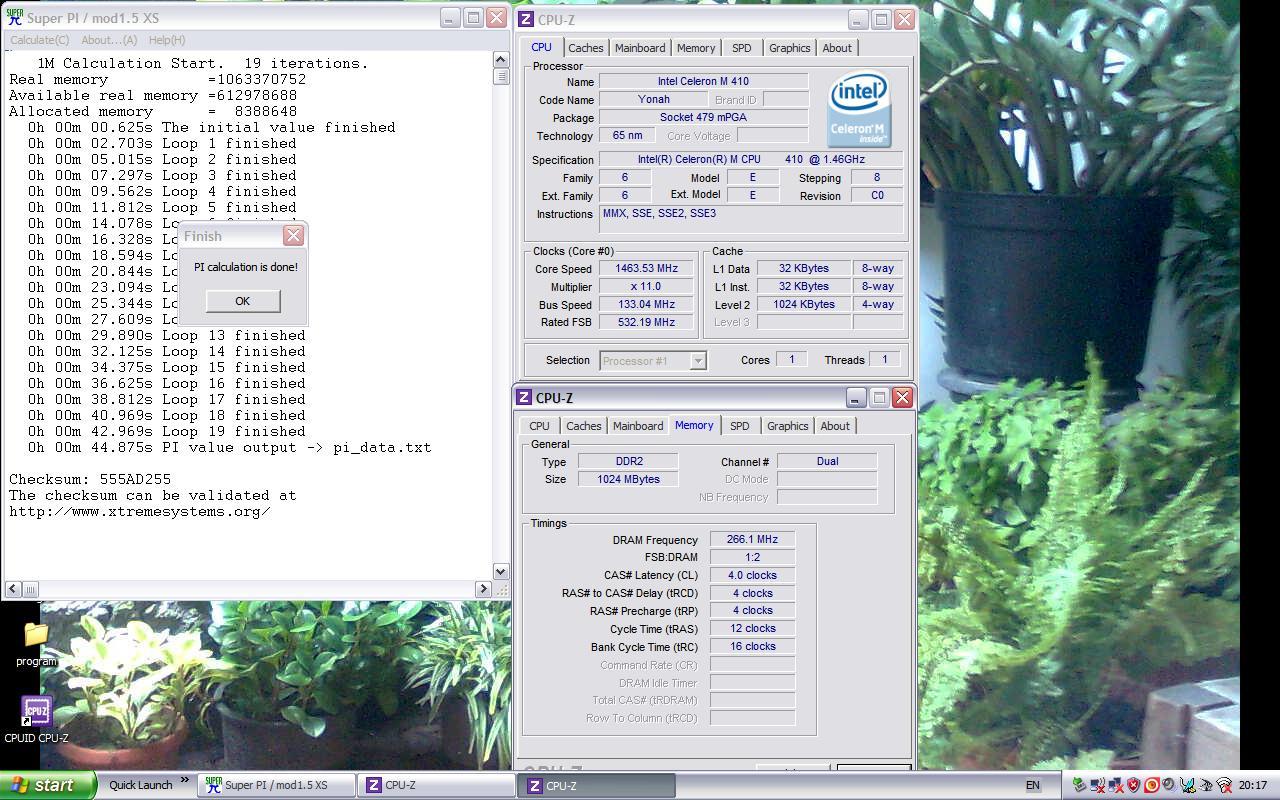Activate first CPU-Z taskbar button
The height and width of the screenshot is (800, 1280).
436,785
